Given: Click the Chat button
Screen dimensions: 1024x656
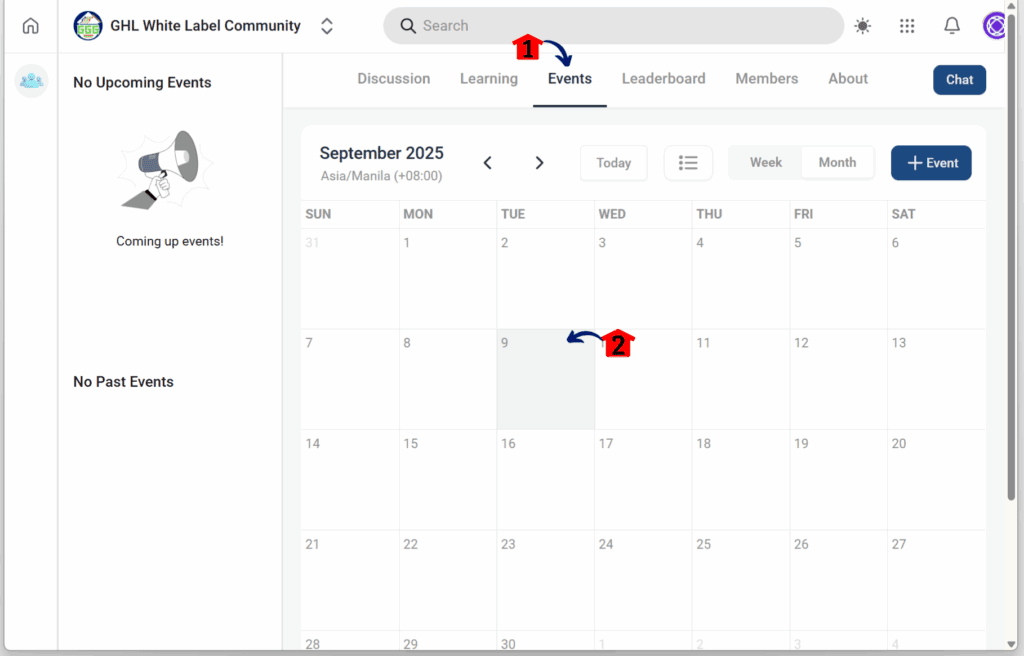Looking at the screenshot, I should pos(959,80).
